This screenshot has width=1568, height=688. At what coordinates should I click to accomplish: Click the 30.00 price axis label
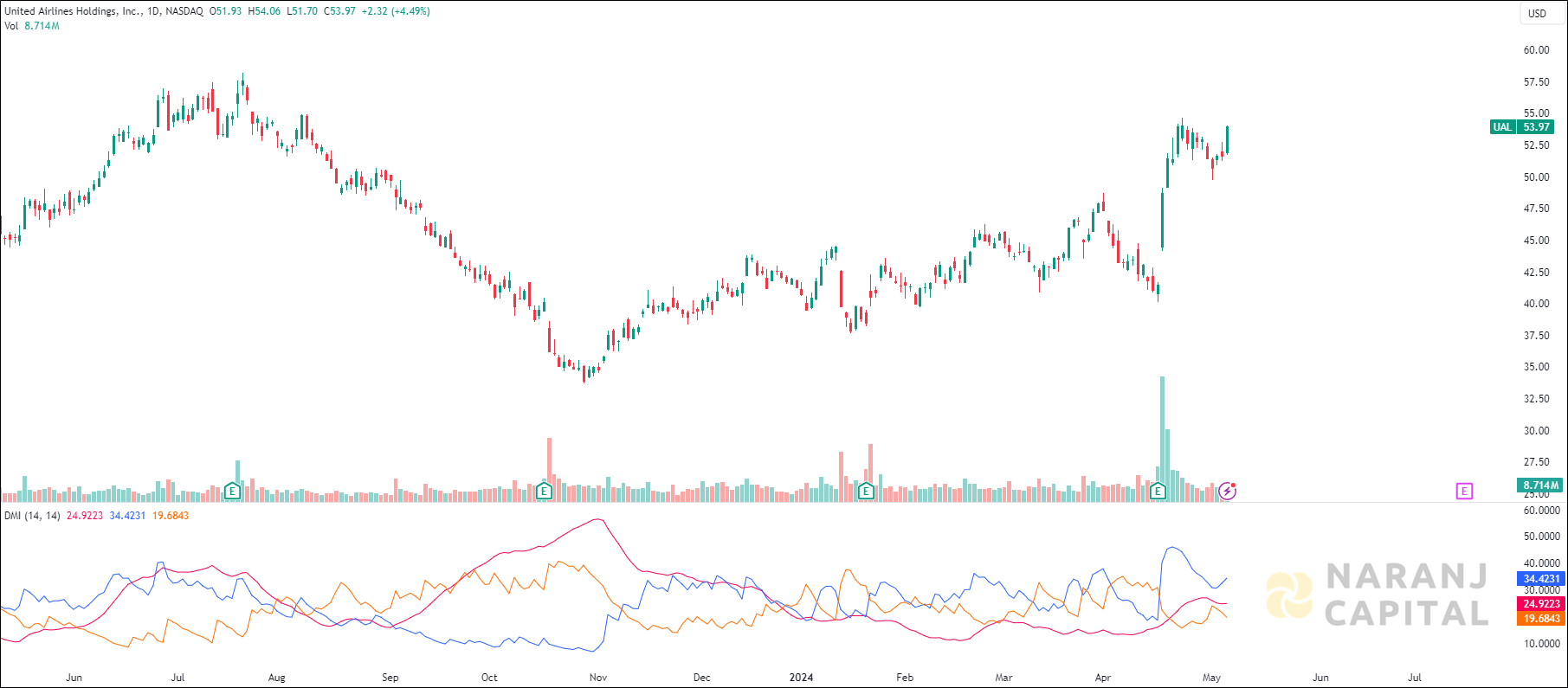[1537, 431]
